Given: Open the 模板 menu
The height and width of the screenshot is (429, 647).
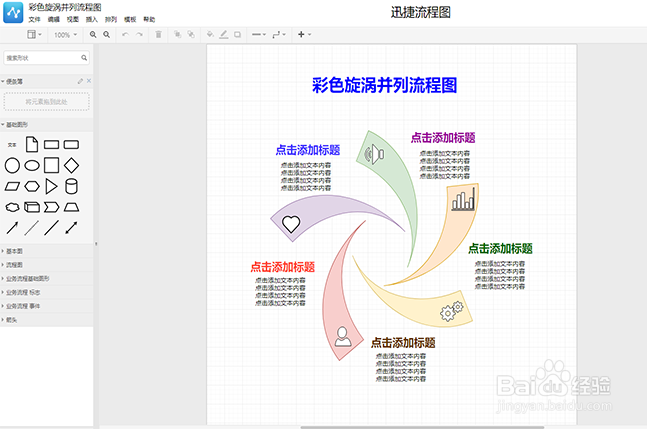Looking at the screenshot, I should (130, 19).
